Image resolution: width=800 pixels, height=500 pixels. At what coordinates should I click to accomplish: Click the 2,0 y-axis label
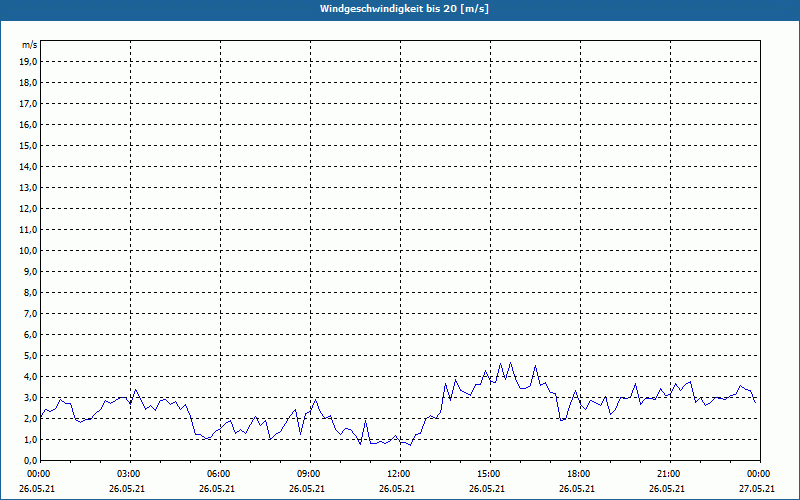pos(31,418)
